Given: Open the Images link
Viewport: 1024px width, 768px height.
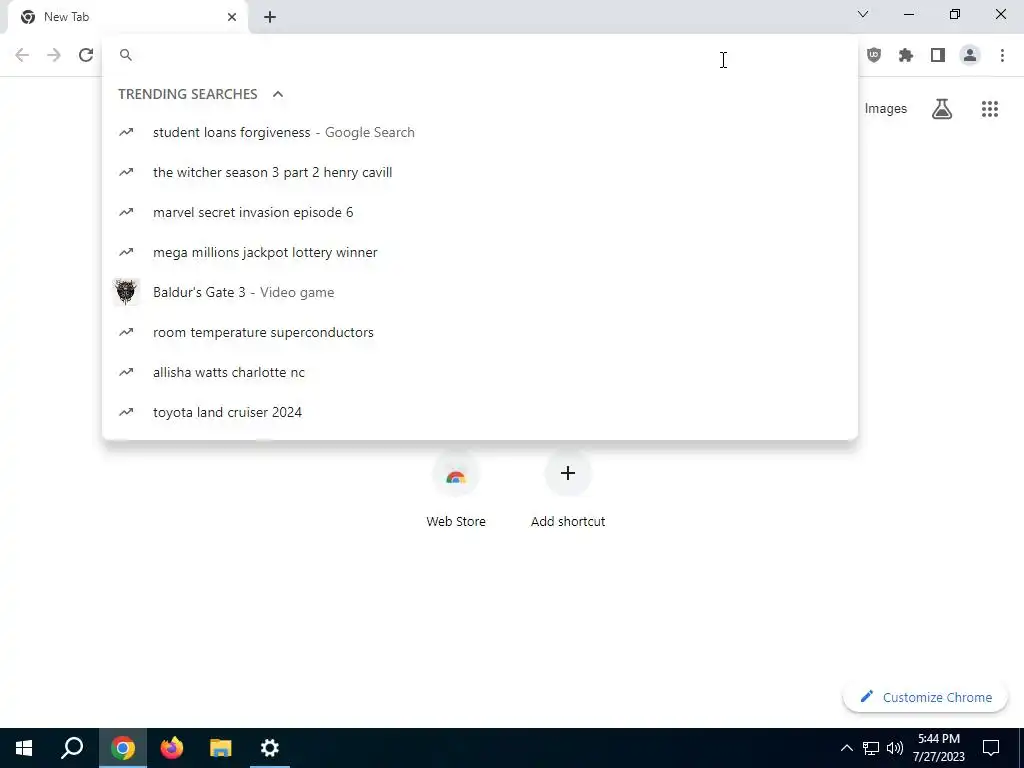Looking at the screenshot, I should (x=886, y=108).
